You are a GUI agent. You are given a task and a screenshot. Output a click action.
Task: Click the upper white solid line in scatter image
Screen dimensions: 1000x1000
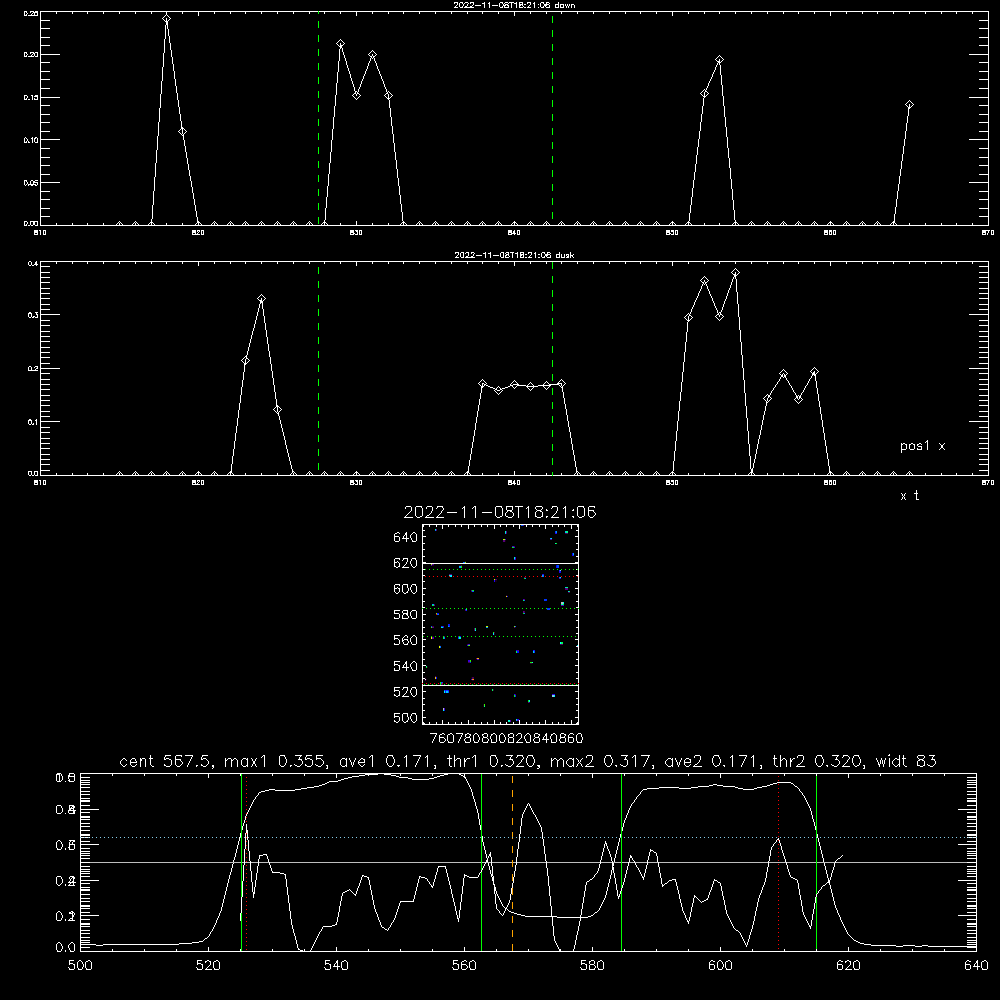500,564
